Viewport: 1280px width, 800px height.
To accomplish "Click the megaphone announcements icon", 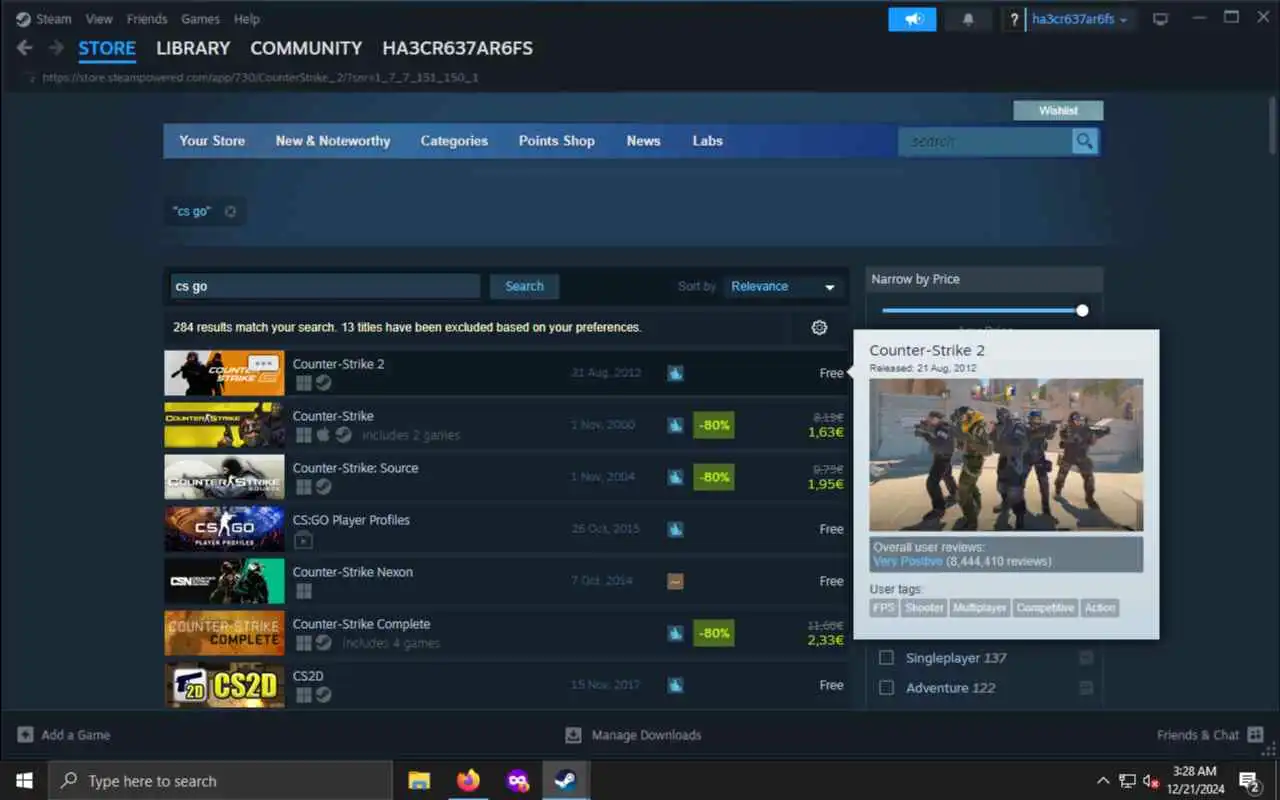I will click(912, 19).
